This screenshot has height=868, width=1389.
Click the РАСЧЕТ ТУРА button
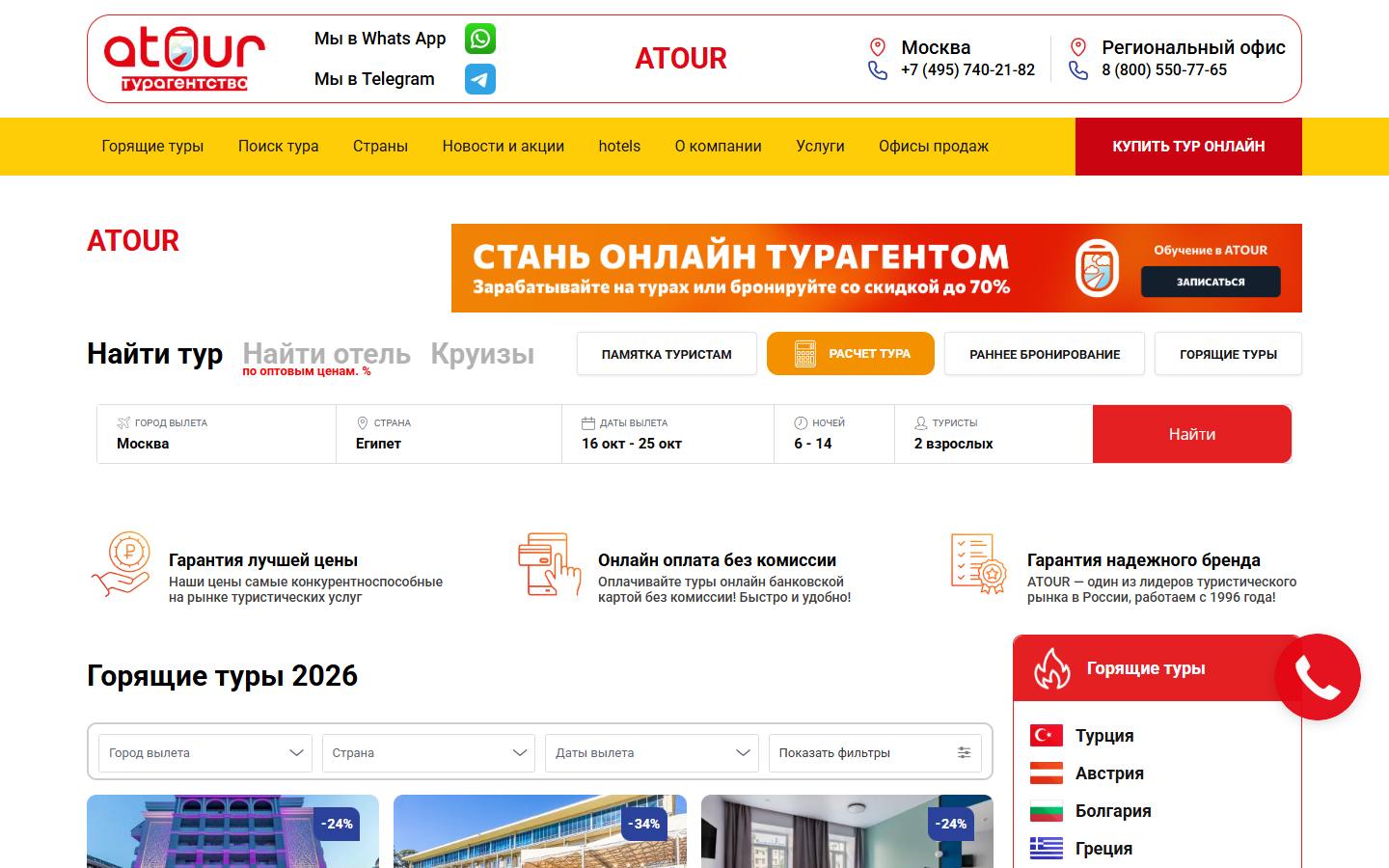pyautogui.click(x=851, y=354)
